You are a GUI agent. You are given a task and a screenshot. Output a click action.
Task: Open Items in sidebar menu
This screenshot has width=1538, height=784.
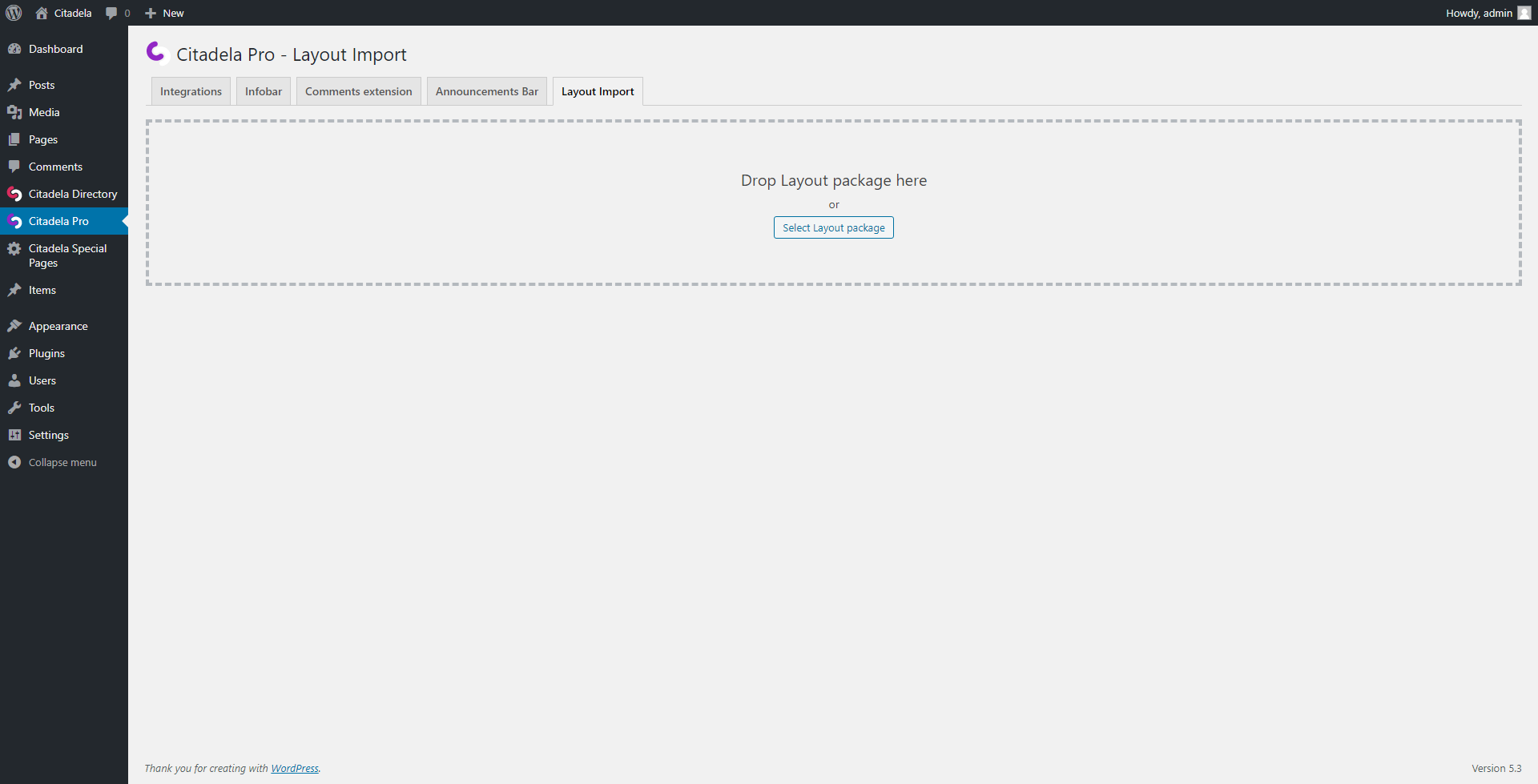tap(64, 290)
